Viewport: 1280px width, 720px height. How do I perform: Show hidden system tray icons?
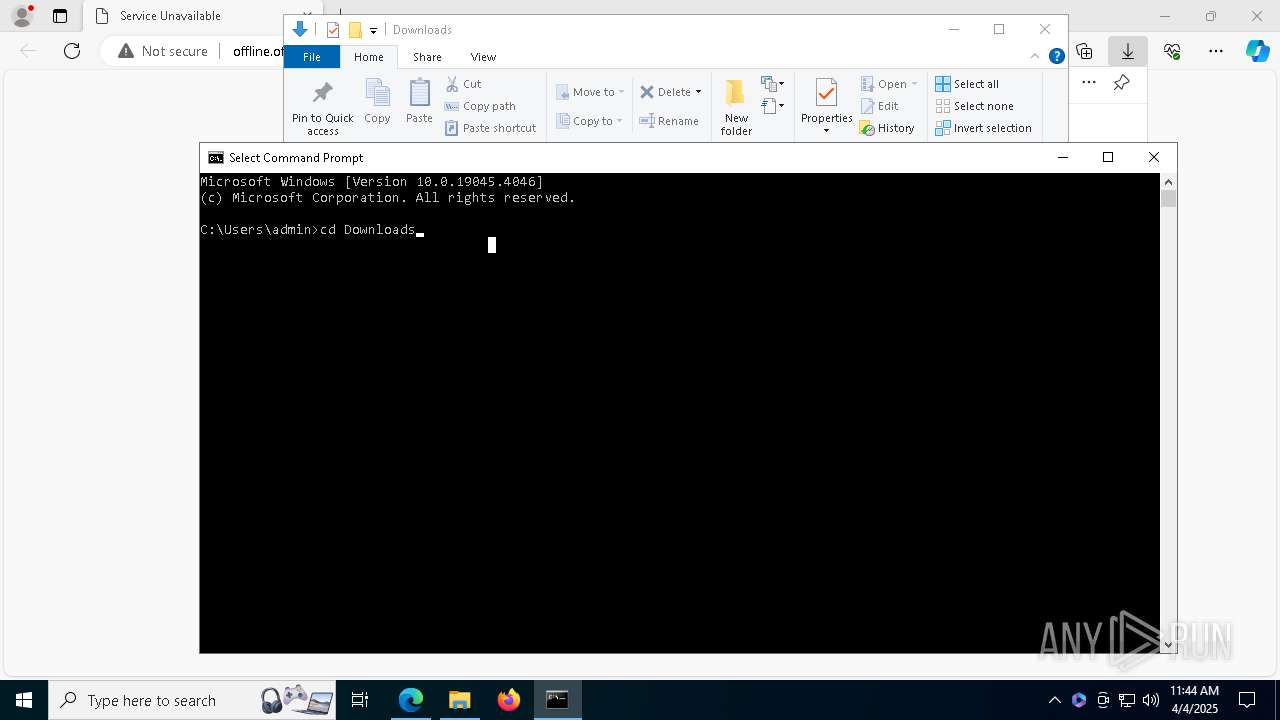click(1054, 700)
